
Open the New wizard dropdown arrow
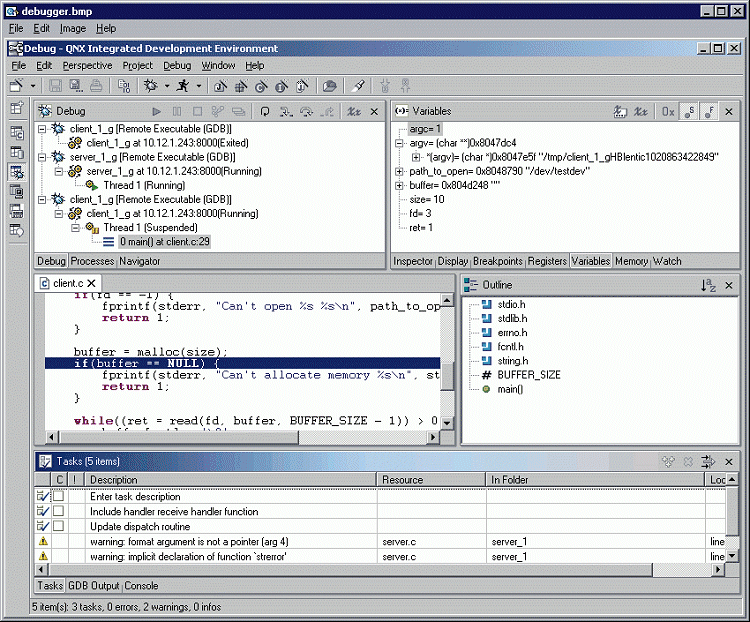point(33,86)
